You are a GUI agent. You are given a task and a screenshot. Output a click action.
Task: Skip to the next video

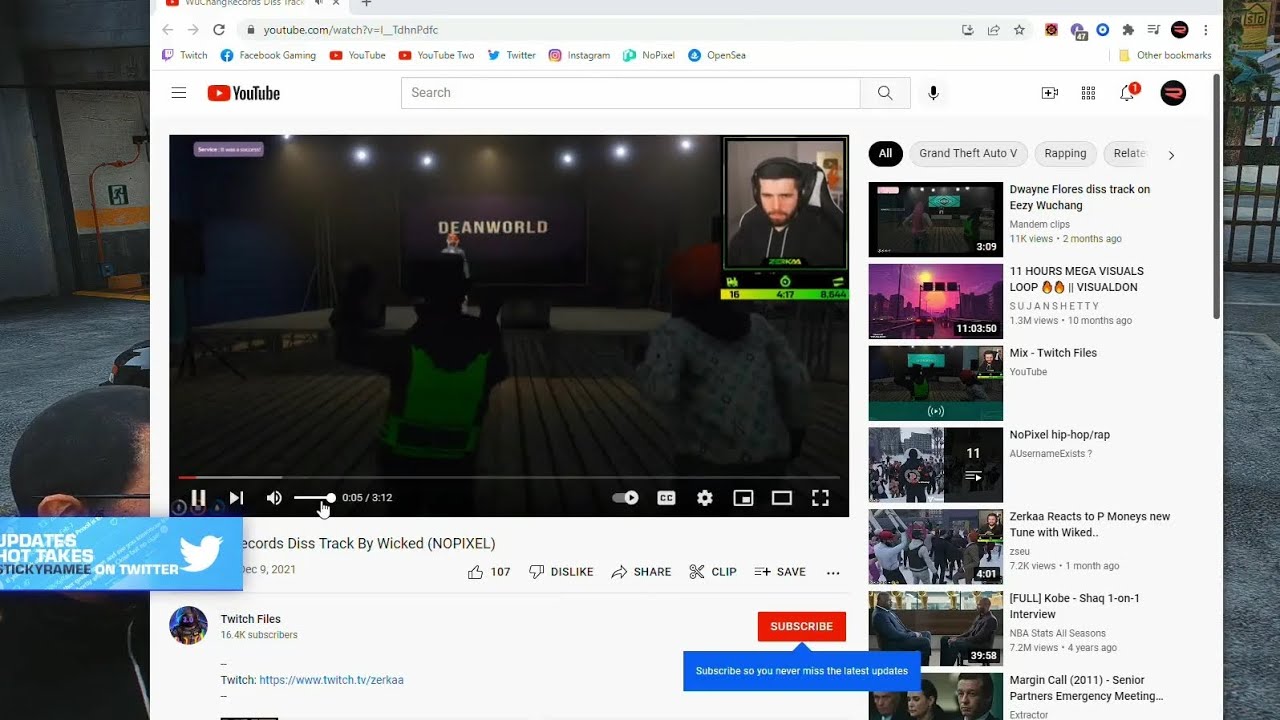click(x=236, y=497)
